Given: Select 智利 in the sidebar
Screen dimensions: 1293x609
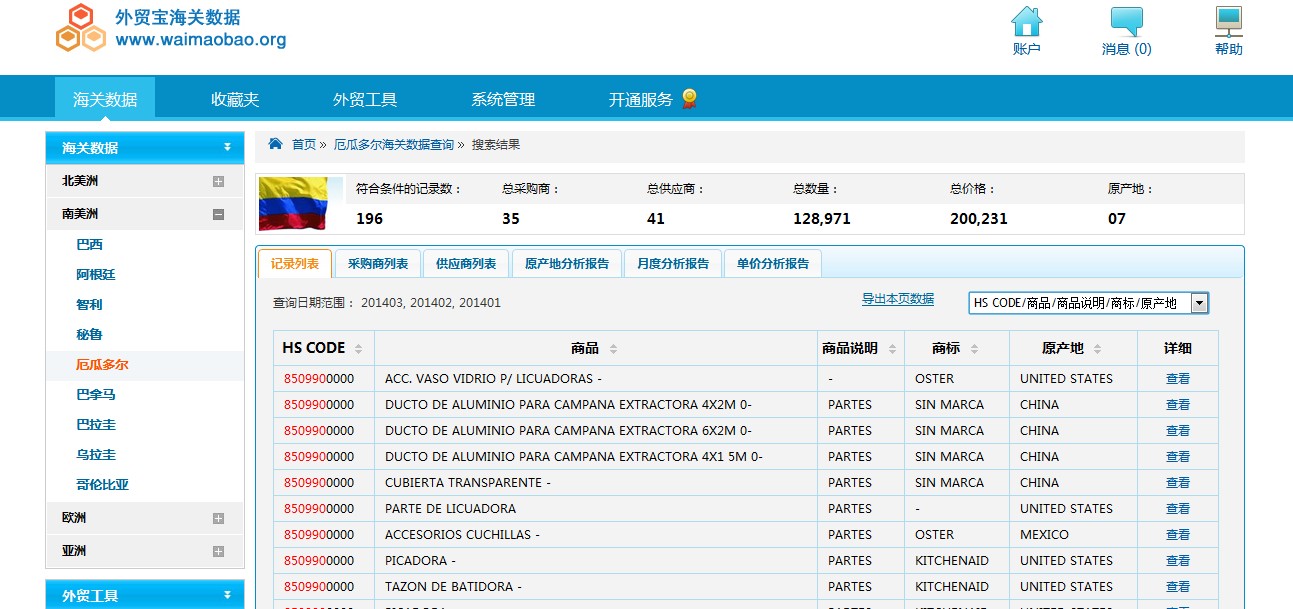Looking at the screenshot, I should pos(89,305).
